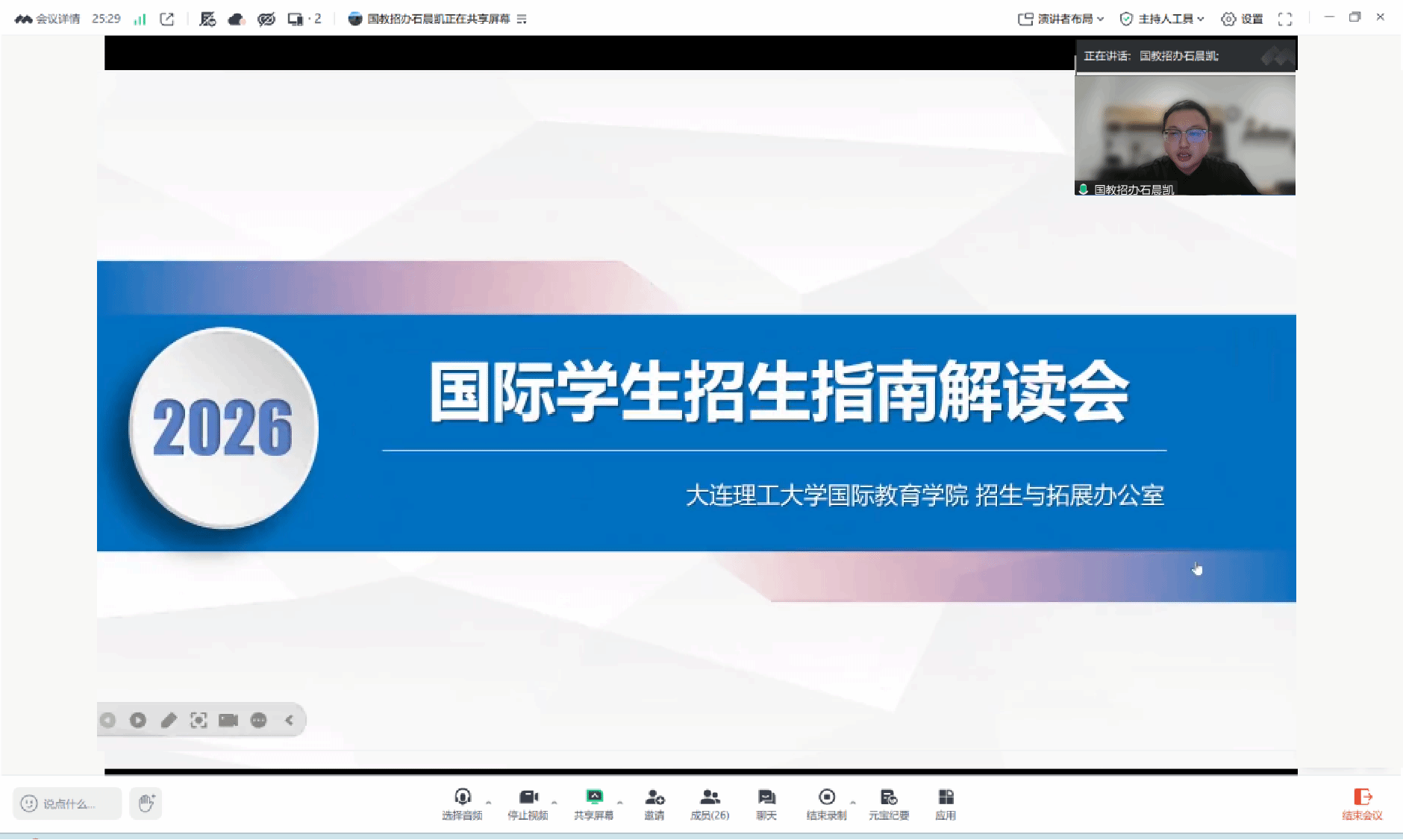Open the 聊天 chat panel
This screenshot has height=840, width=1403.
coord(766,805)
